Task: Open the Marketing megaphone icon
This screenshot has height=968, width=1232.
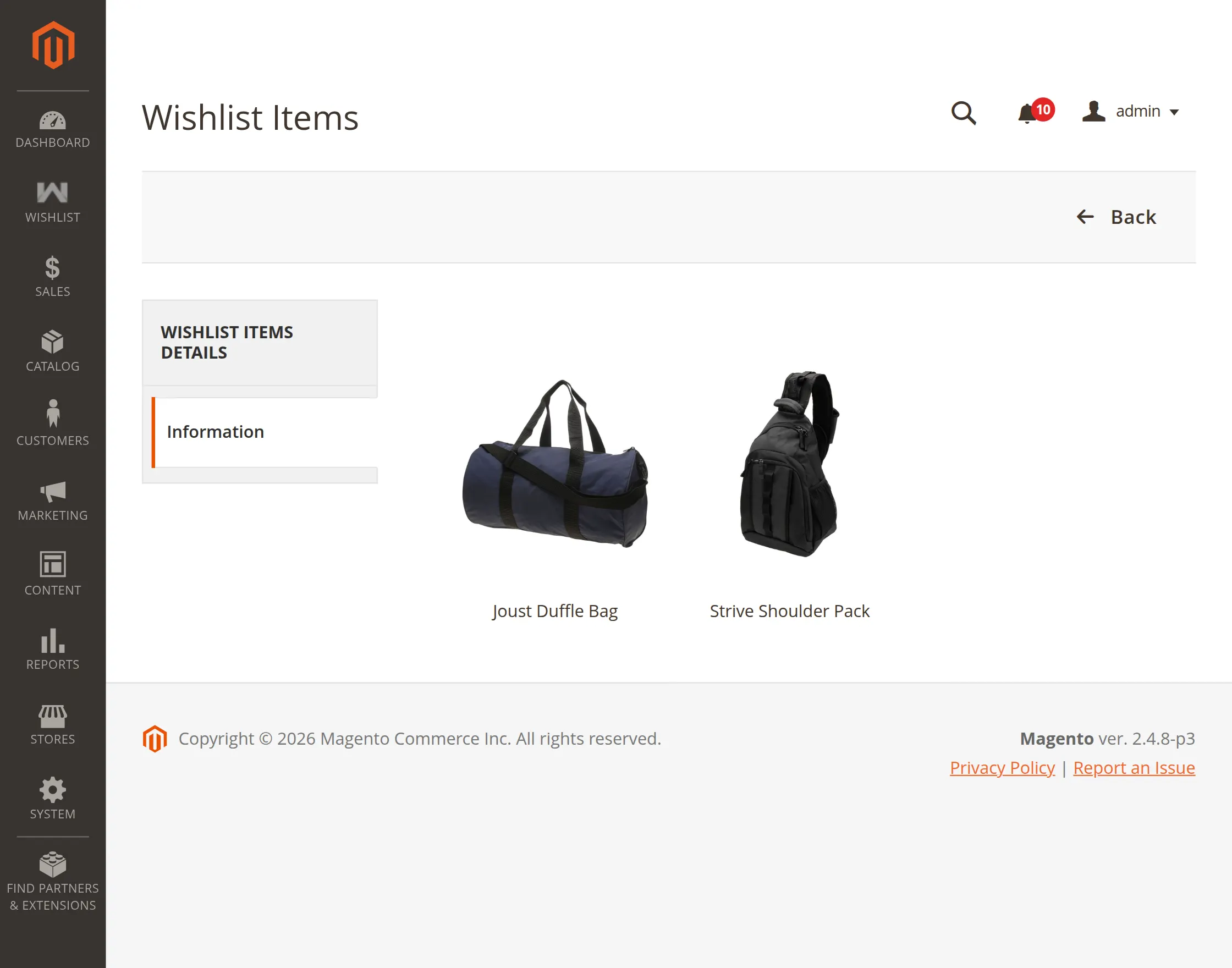Action: [x=53, y=491]
